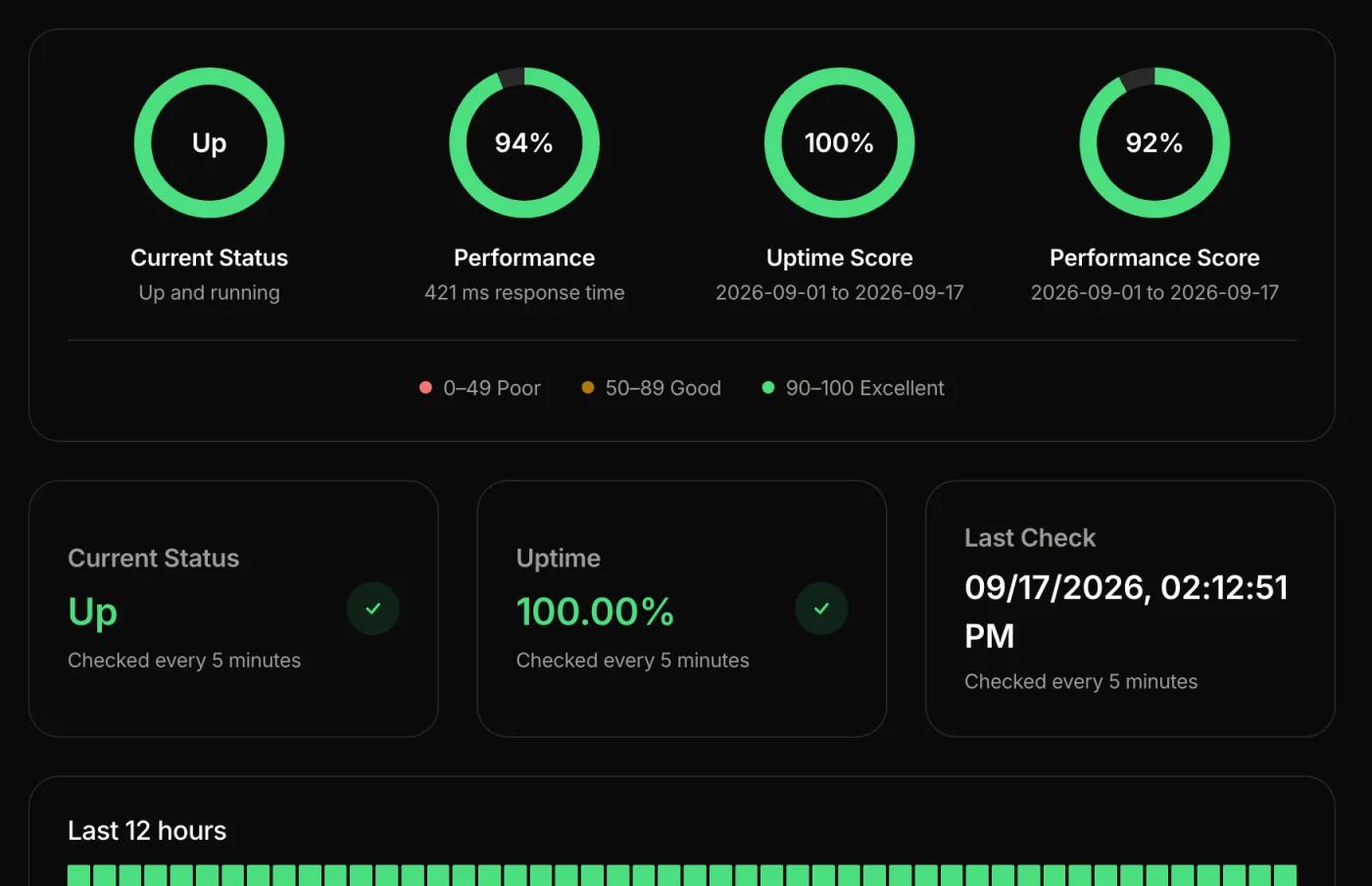1372x886 pixels.
Task: Click the 'Last Check' card heading
Action: [1030, 537]
